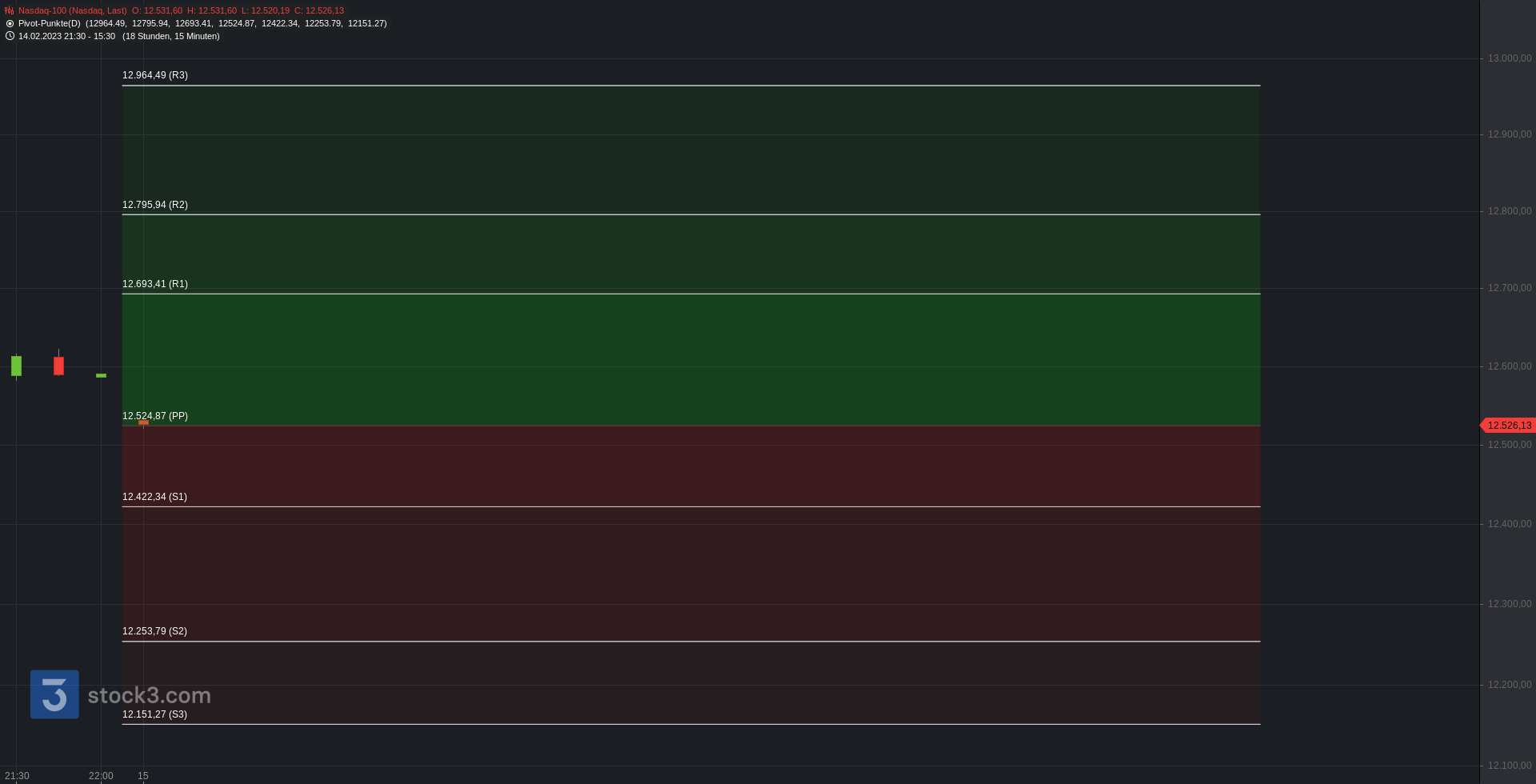
Task: Select the 12.693,41 (R1) pivot line label
Action: [155, 284]
